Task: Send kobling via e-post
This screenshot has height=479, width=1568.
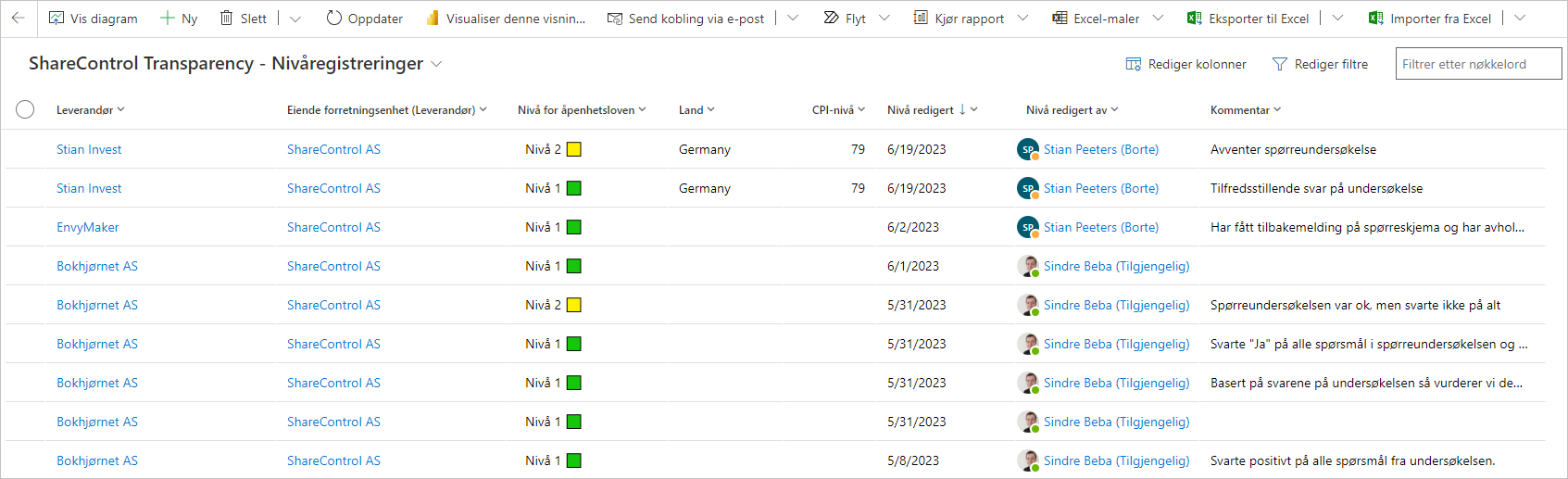Action: 686,19
